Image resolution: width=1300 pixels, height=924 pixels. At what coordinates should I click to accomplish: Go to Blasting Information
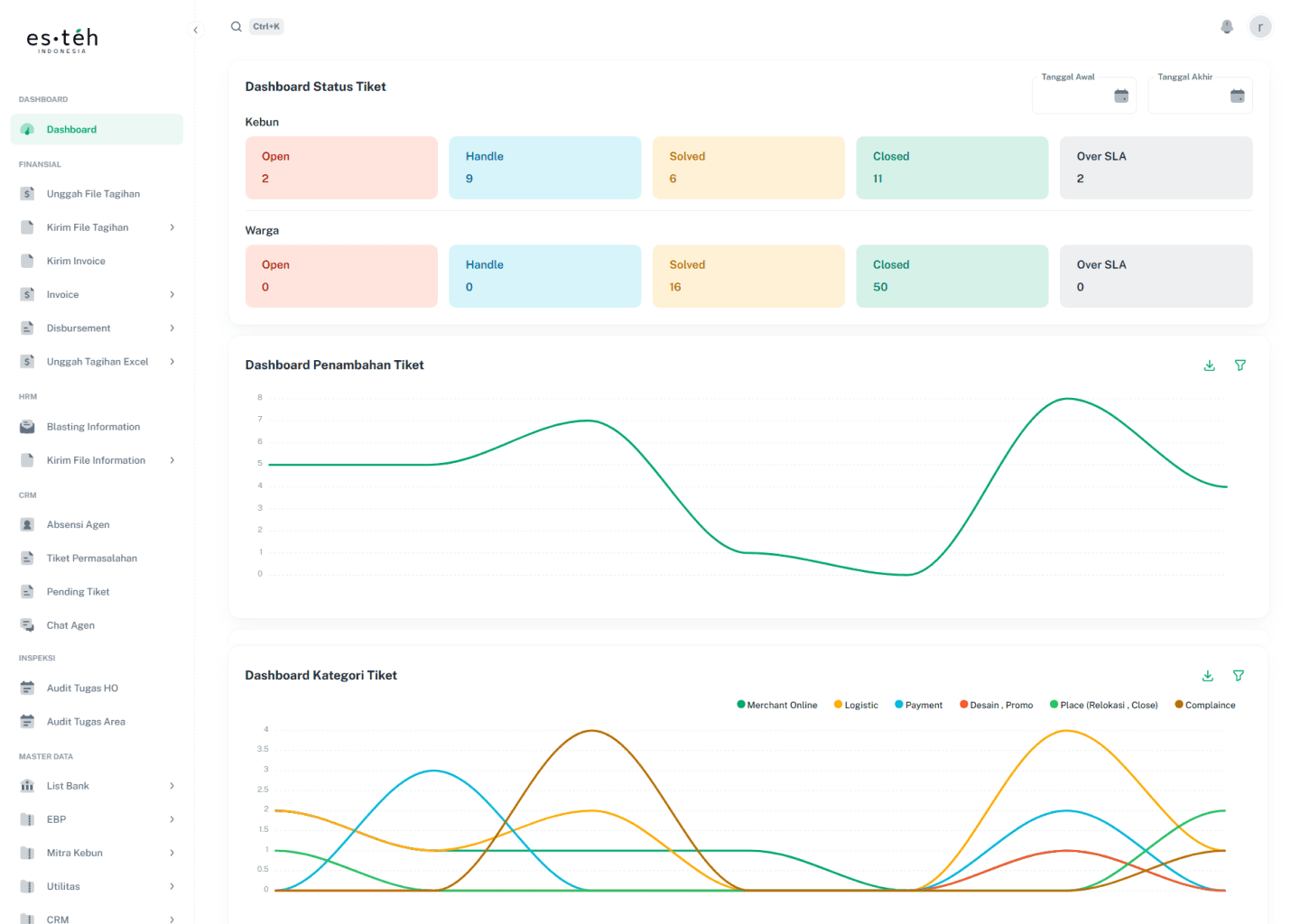[93, 427]
